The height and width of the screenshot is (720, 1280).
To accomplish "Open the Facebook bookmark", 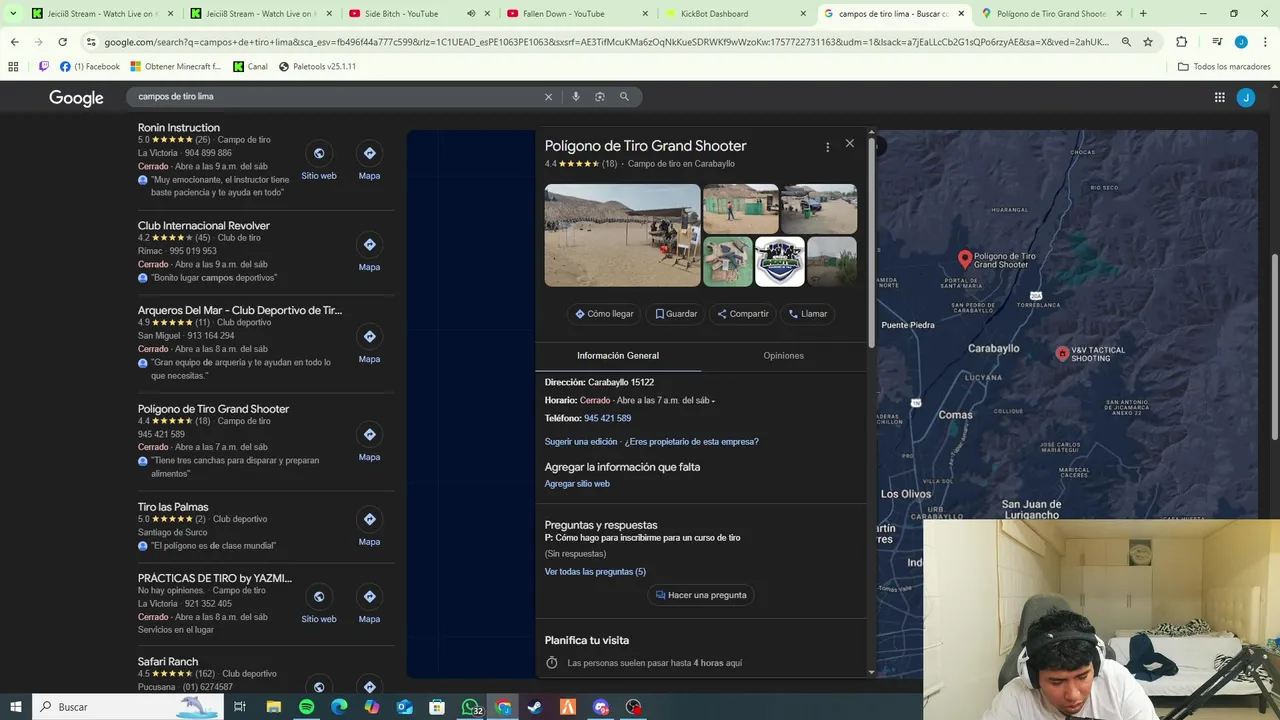I will pyautogui.click(x=89, y=66).
